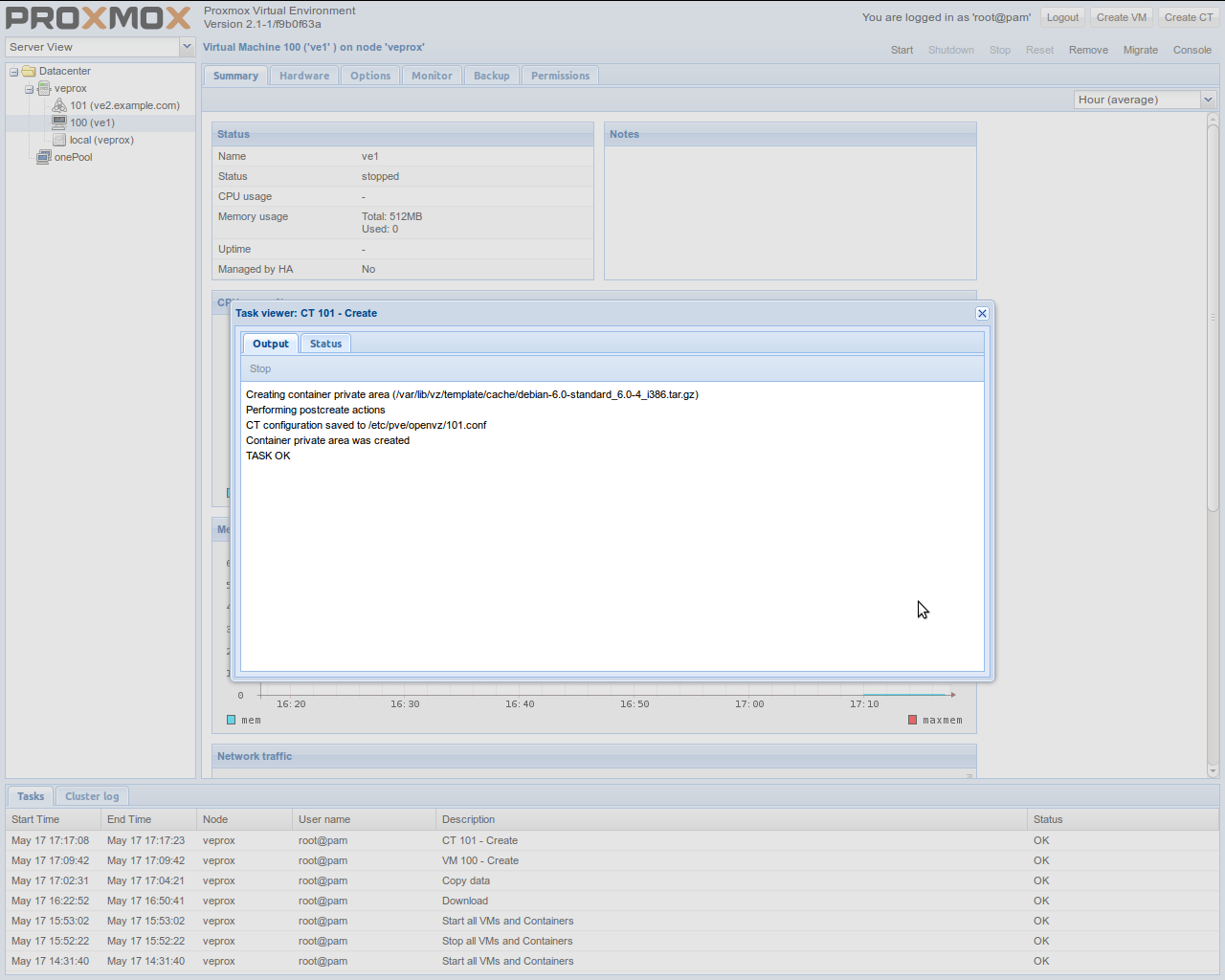Open the onePool pool icon
Viewport: 1225px width, 980px height.
(x=43, y=157)
